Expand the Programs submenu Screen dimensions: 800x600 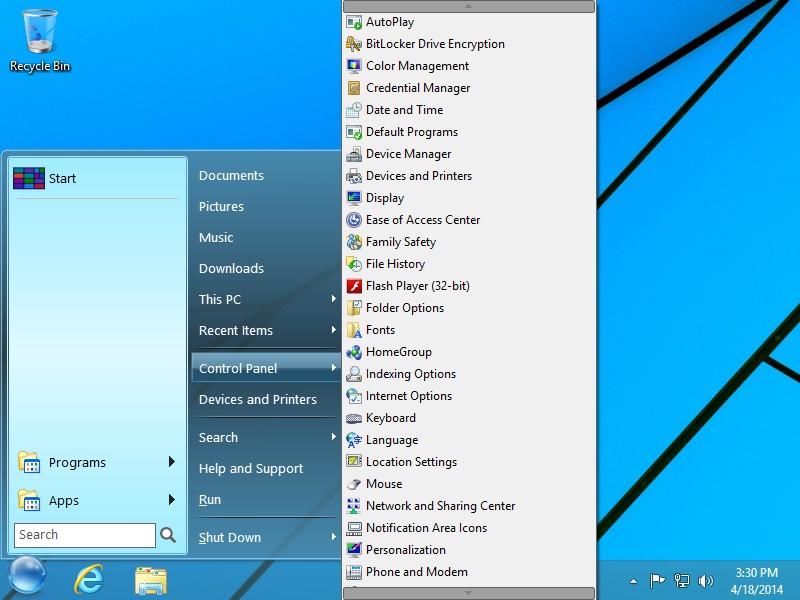80,462
